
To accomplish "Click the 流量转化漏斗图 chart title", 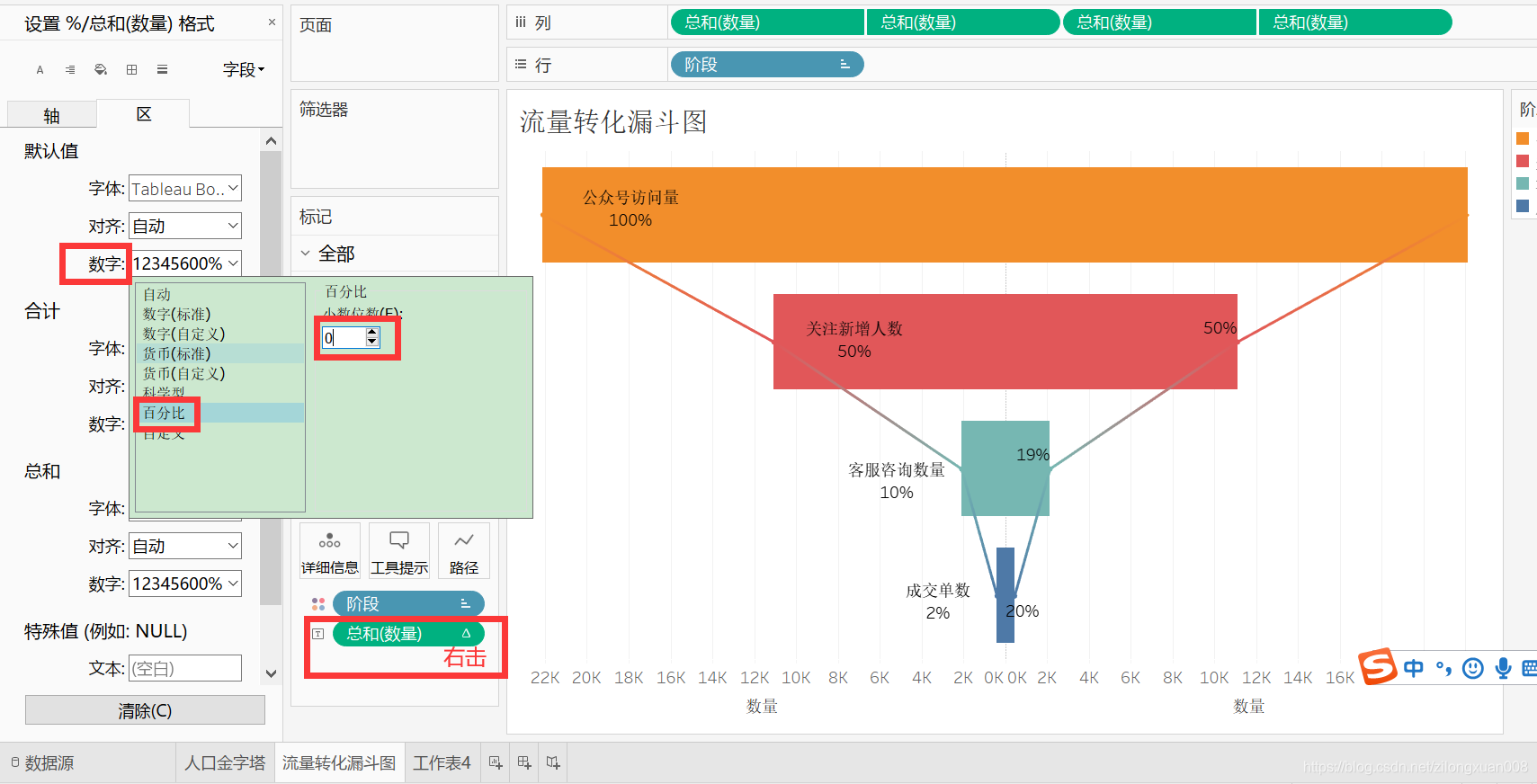I will point(613,122).
